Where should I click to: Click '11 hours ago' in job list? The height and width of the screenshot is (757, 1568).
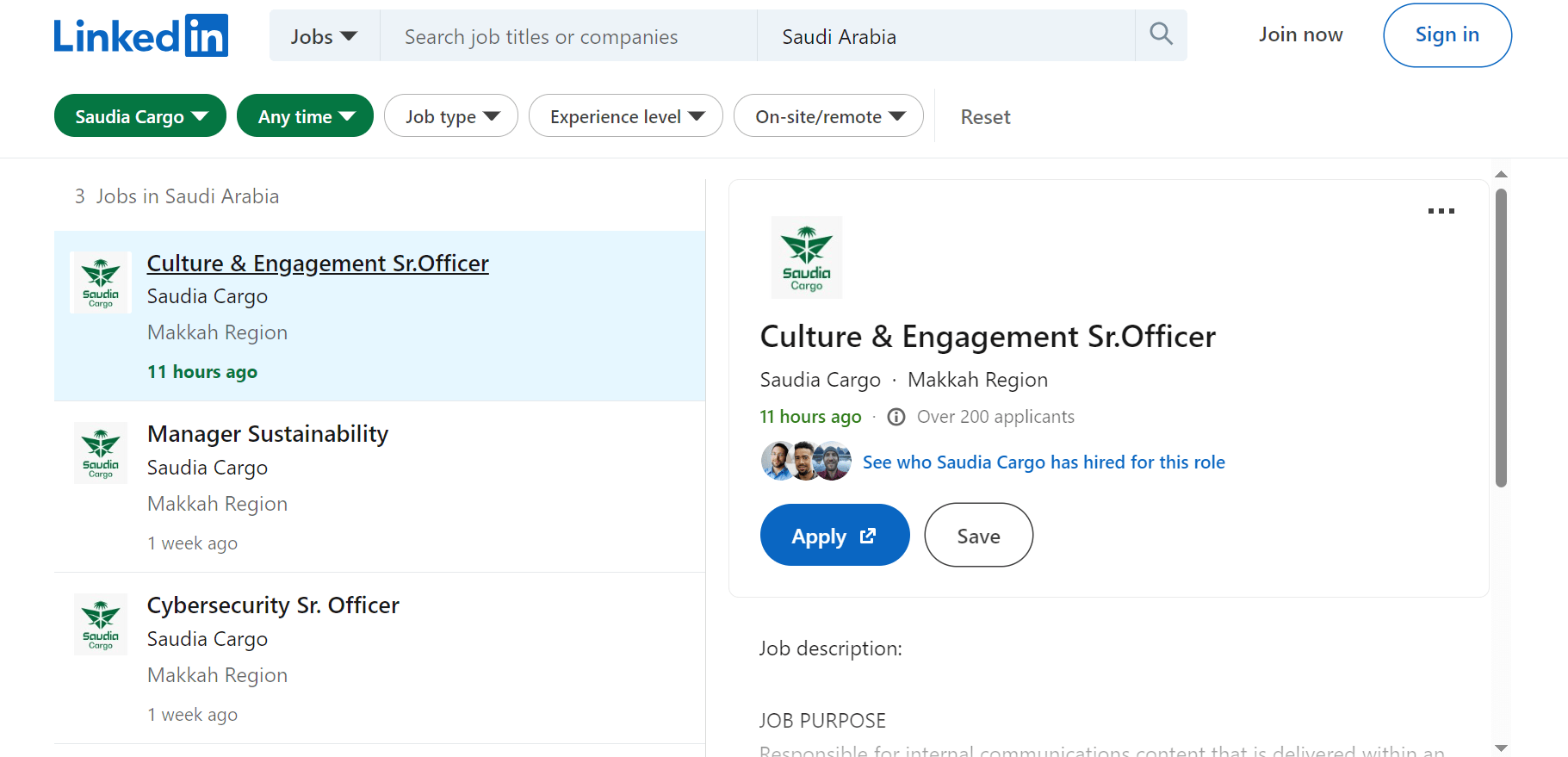click(202, 372)
